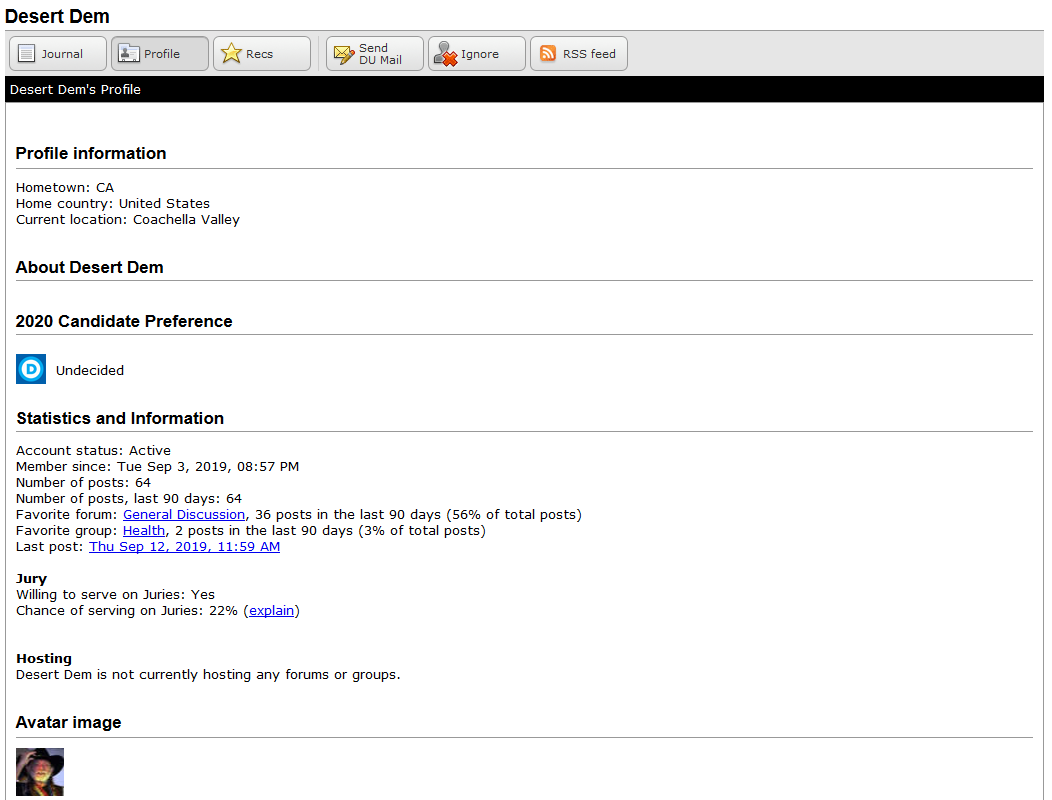Click the Profile information heading
Viewport: 1052px width, 800px height.
[x=91, y=153]
